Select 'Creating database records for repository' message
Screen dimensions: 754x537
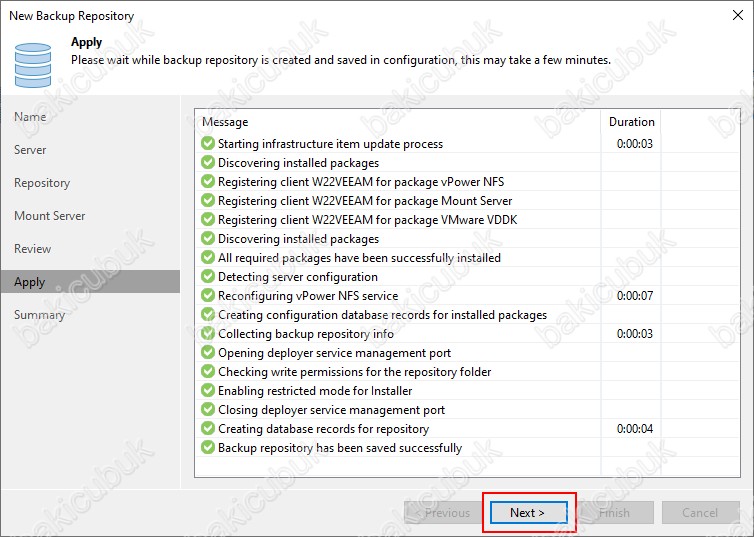pyautogui.click(x=323, y=429)
